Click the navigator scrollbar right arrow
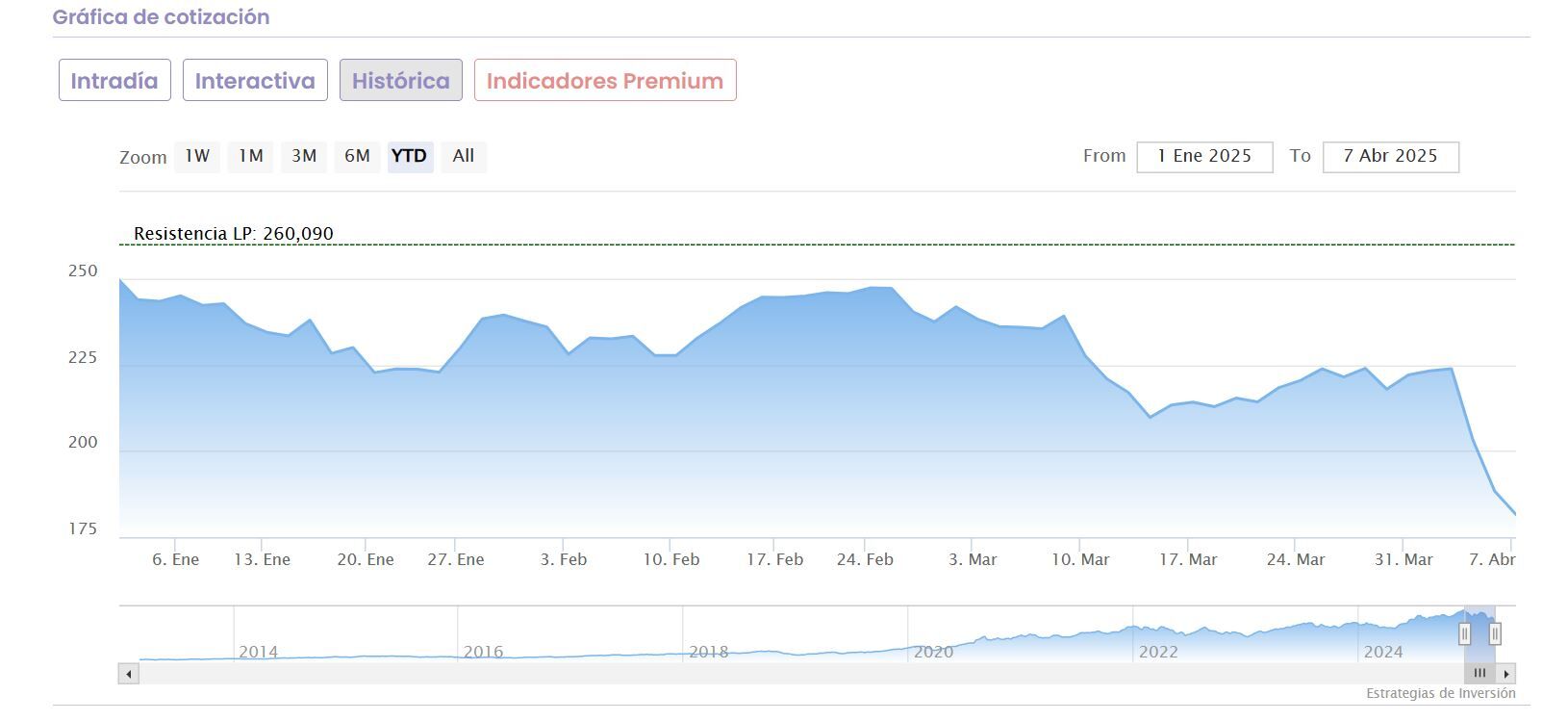This screenshot has height=721, width=1568. [1506, 674]
